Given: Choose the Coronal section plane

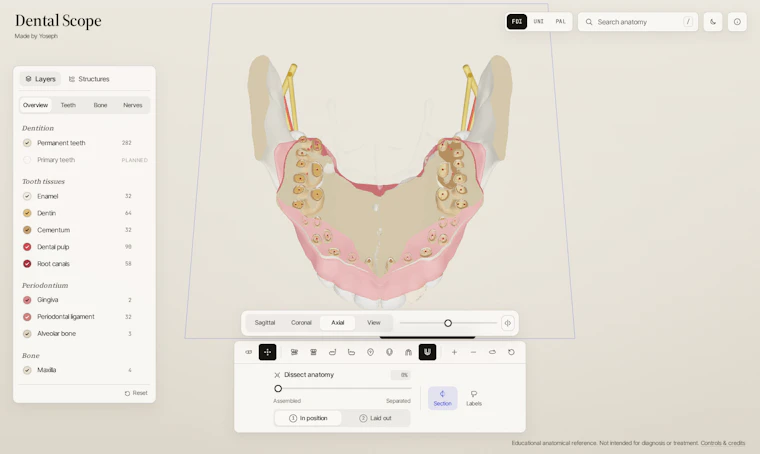Looking at the screenshot, I should pyautogui.click(x=301, y=323).
